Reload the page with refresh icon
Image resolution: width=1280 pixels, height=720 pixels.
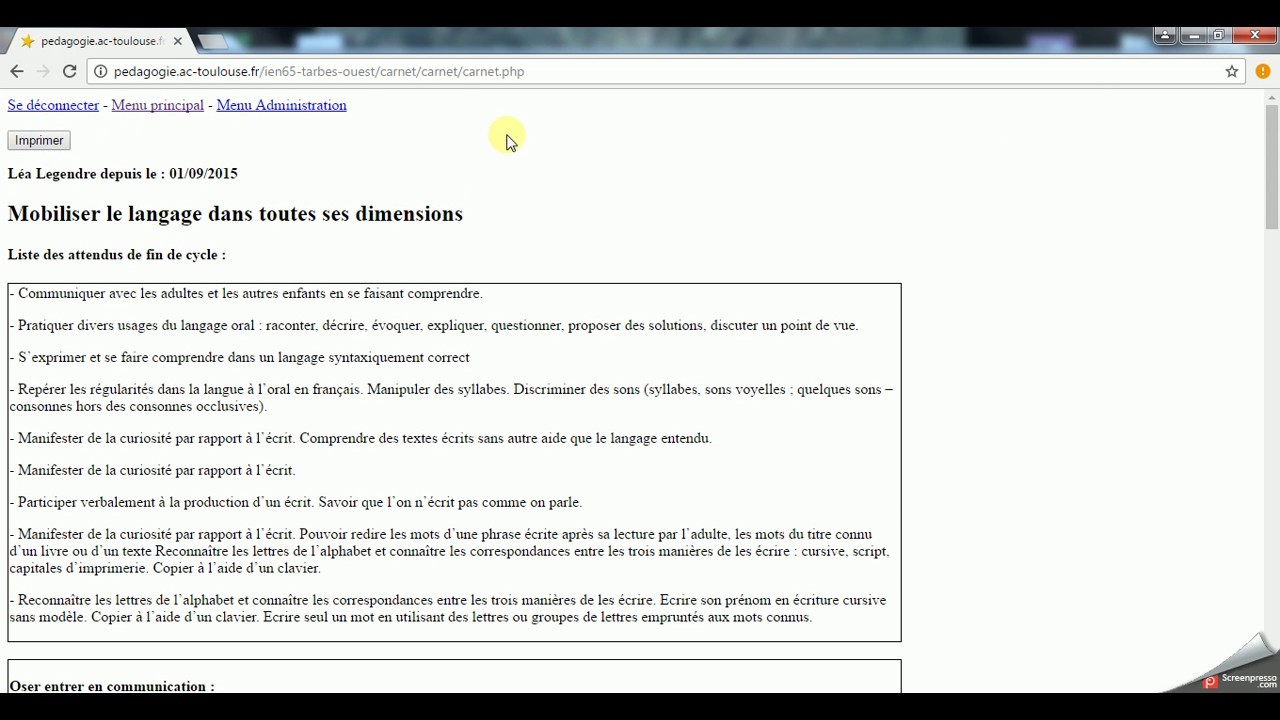[x=69, y=71]
